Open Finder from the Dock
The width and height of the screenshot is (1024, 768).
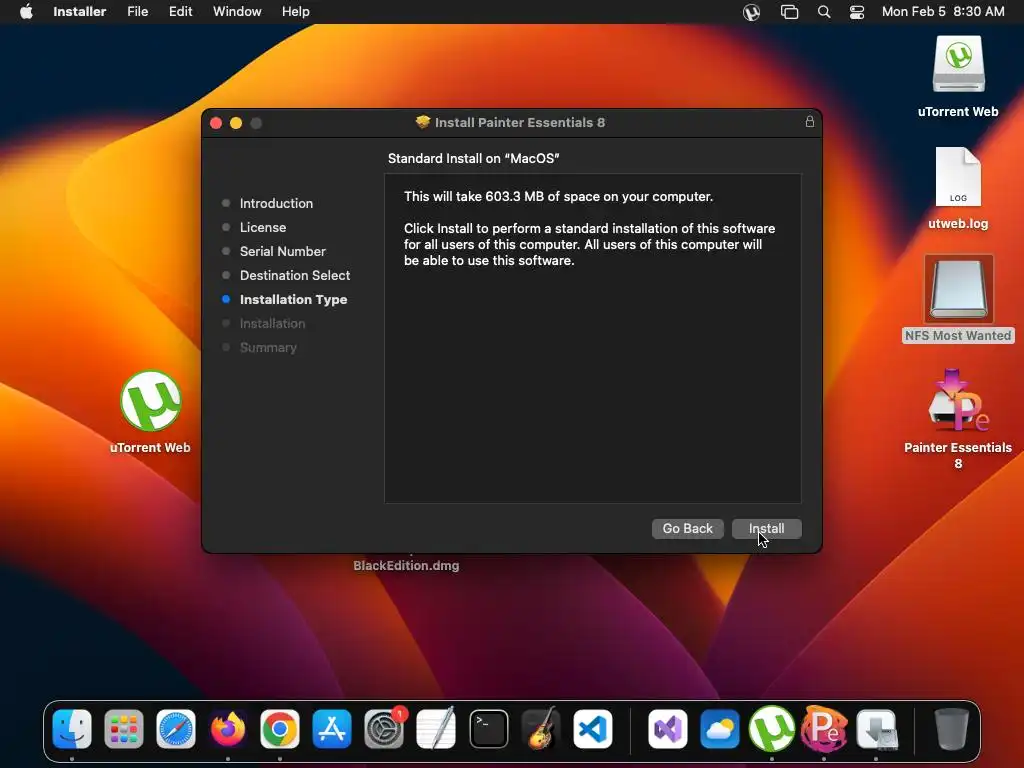(72, 729)
